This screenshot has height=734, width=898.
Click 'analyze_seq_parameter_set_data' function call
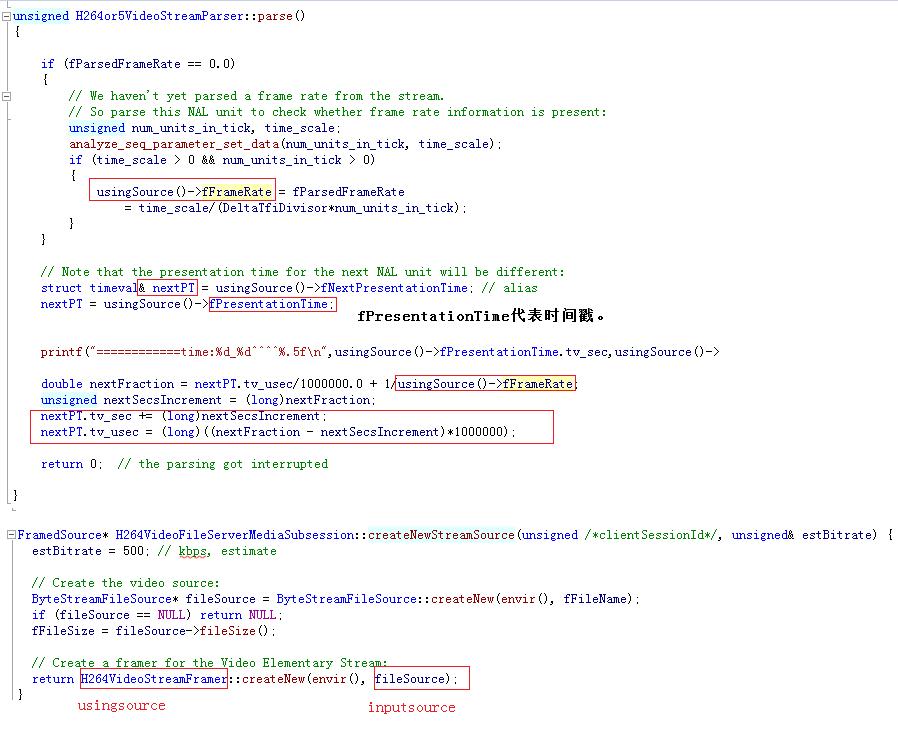click(x=174, y=144)
